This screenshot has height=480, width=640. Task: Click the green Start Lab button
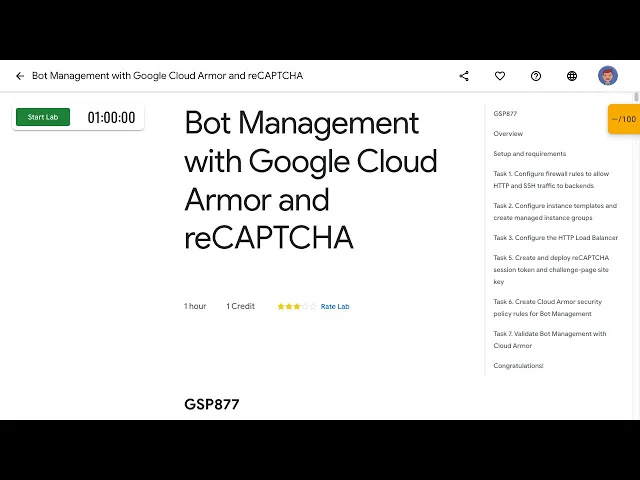pos(43,117)
